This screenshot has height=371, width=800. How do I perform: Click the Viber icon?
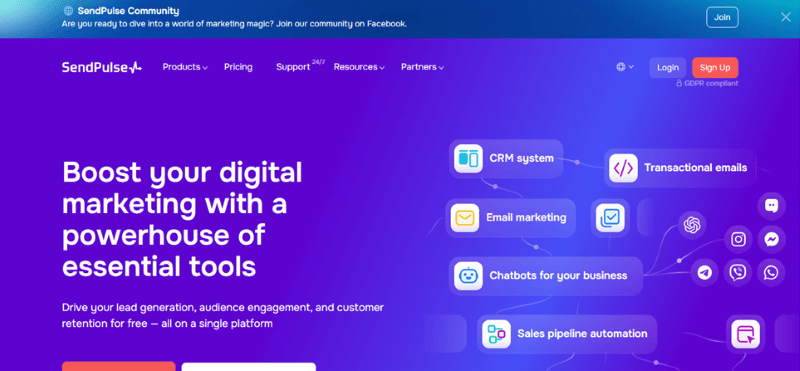(738, 273)
